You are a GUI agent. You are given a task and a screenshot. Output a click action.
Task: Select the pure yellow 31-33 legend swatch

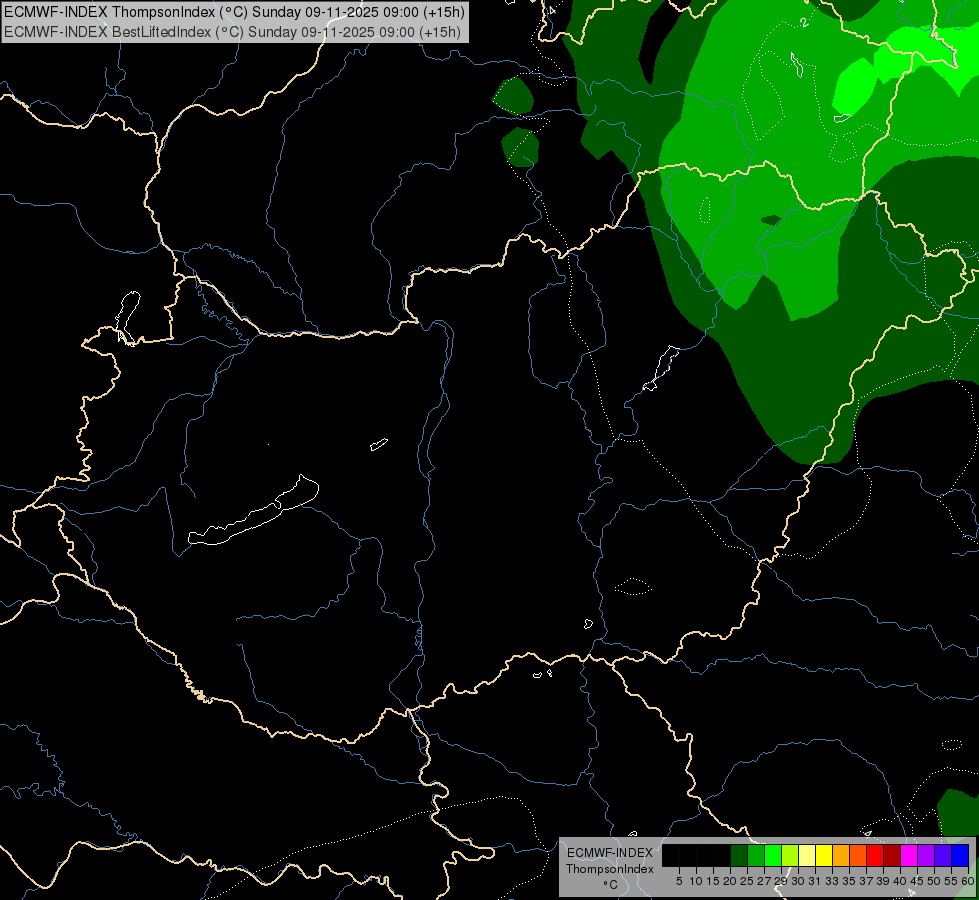tap(824, 855)
